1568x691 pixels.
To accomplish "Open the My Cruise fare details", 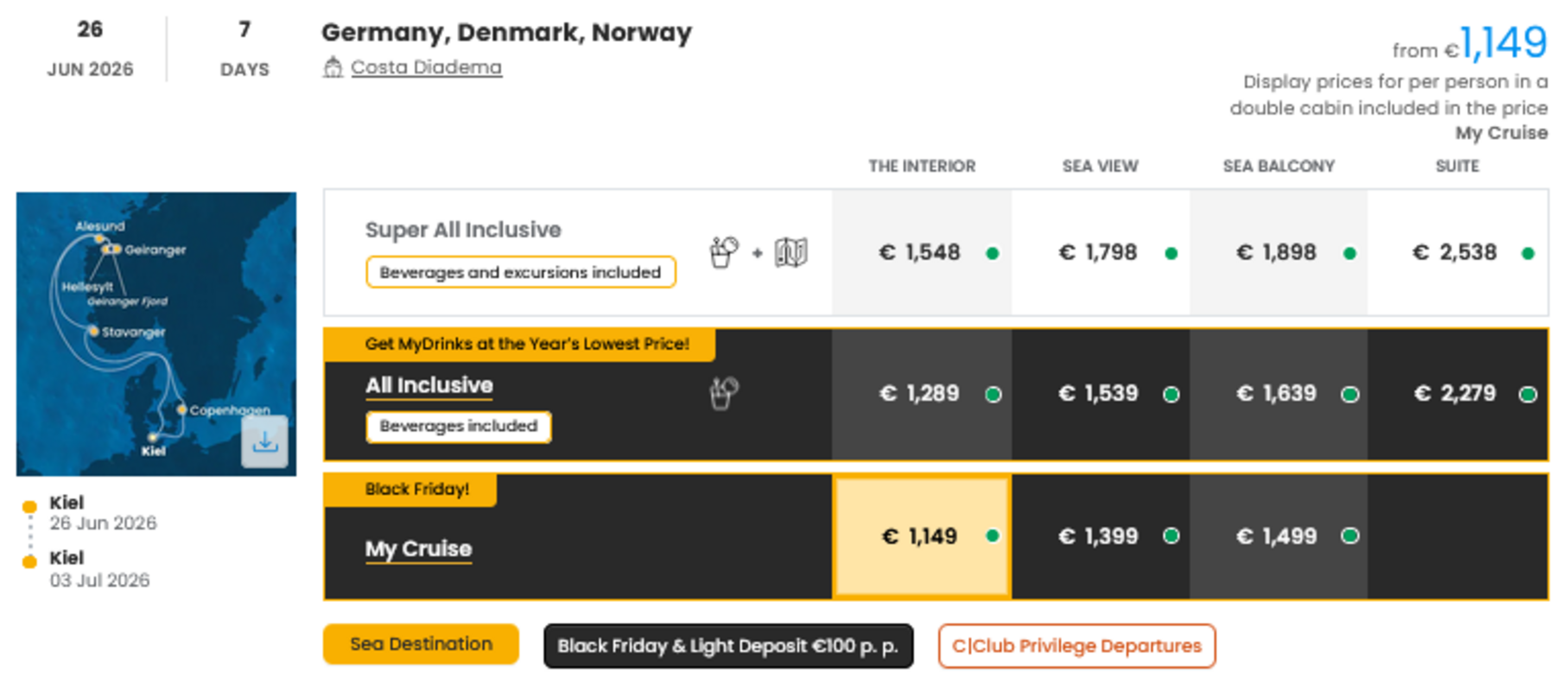I will coord(418,548).
